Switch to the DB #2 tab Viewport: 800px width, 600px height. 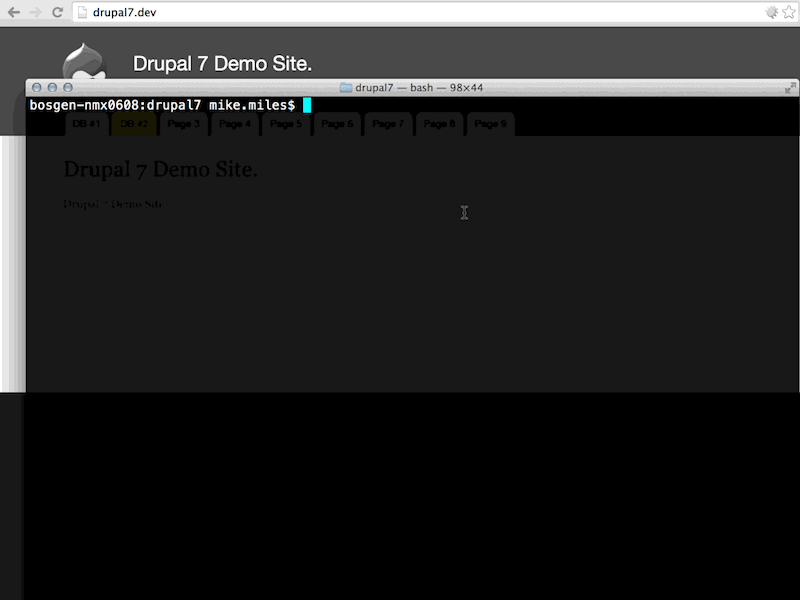(x=133, y=123)
